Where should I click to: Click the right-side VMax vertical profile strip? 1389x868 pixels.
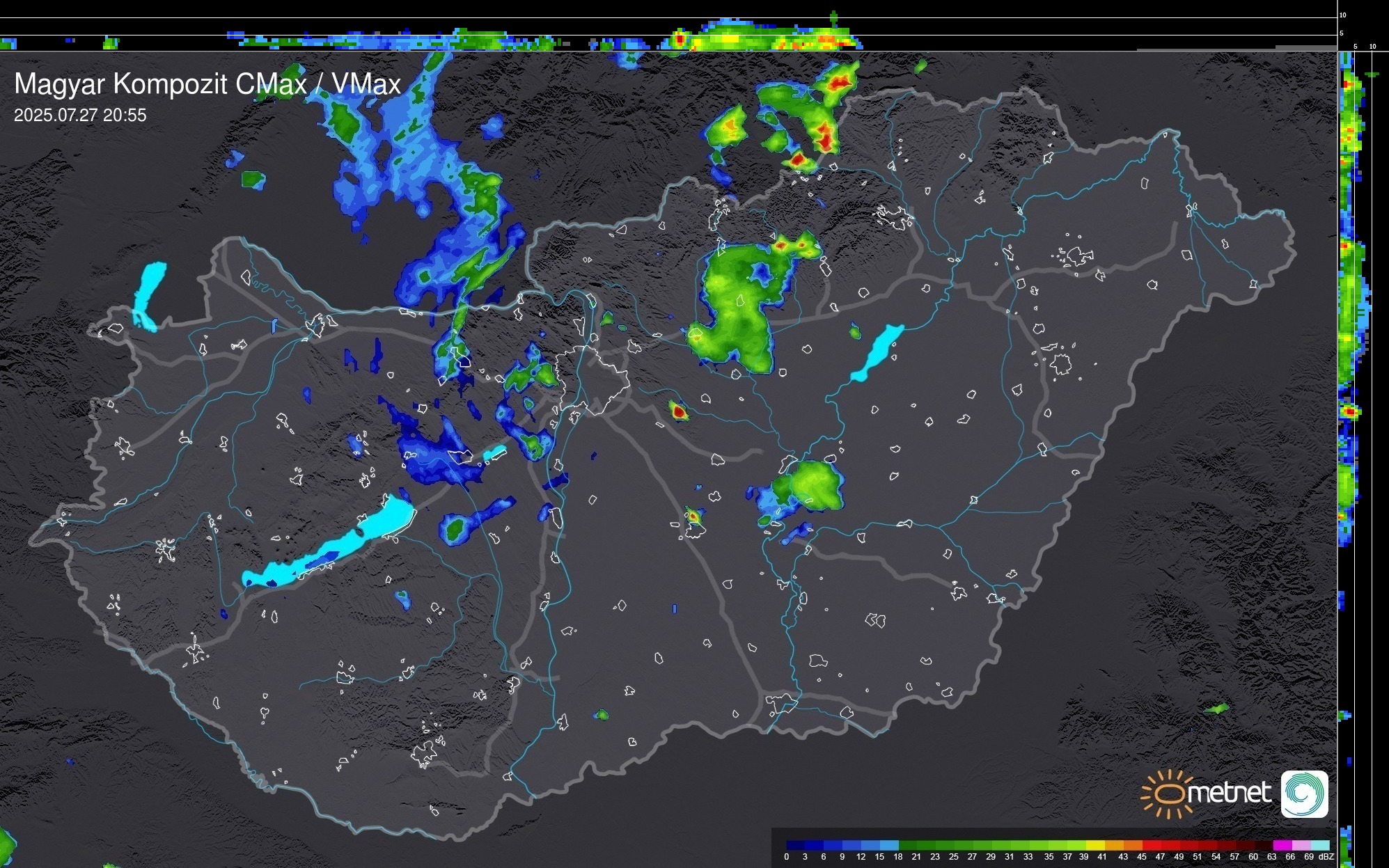point(1351,418)
